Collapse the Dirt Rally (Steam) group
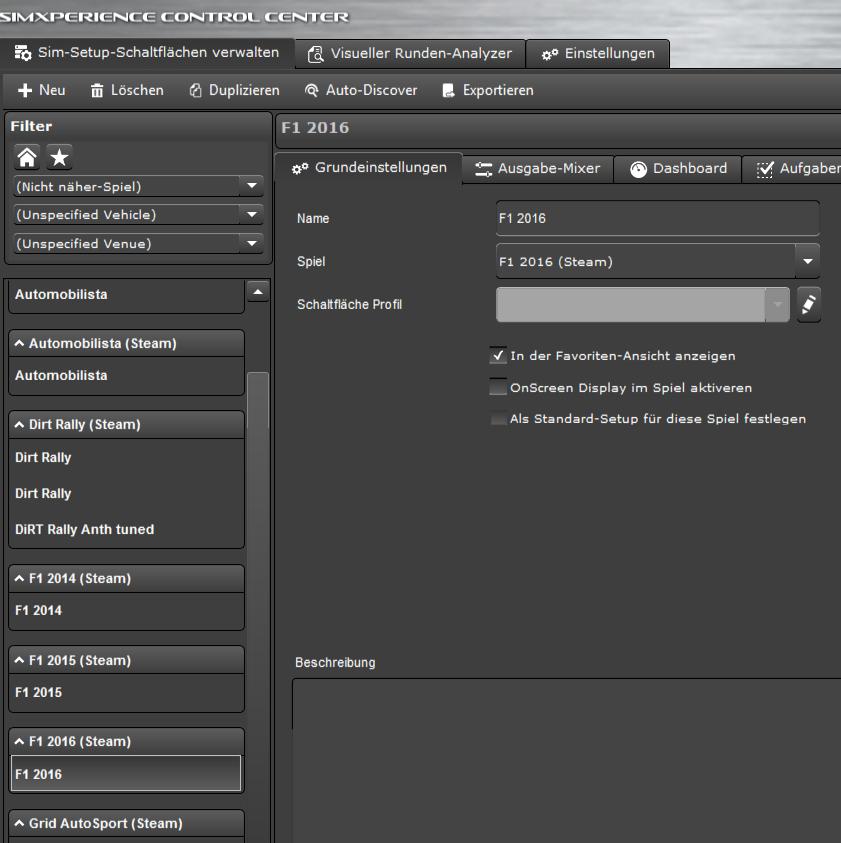The height and width of the screenshot is (843, 841). (19, 424)
